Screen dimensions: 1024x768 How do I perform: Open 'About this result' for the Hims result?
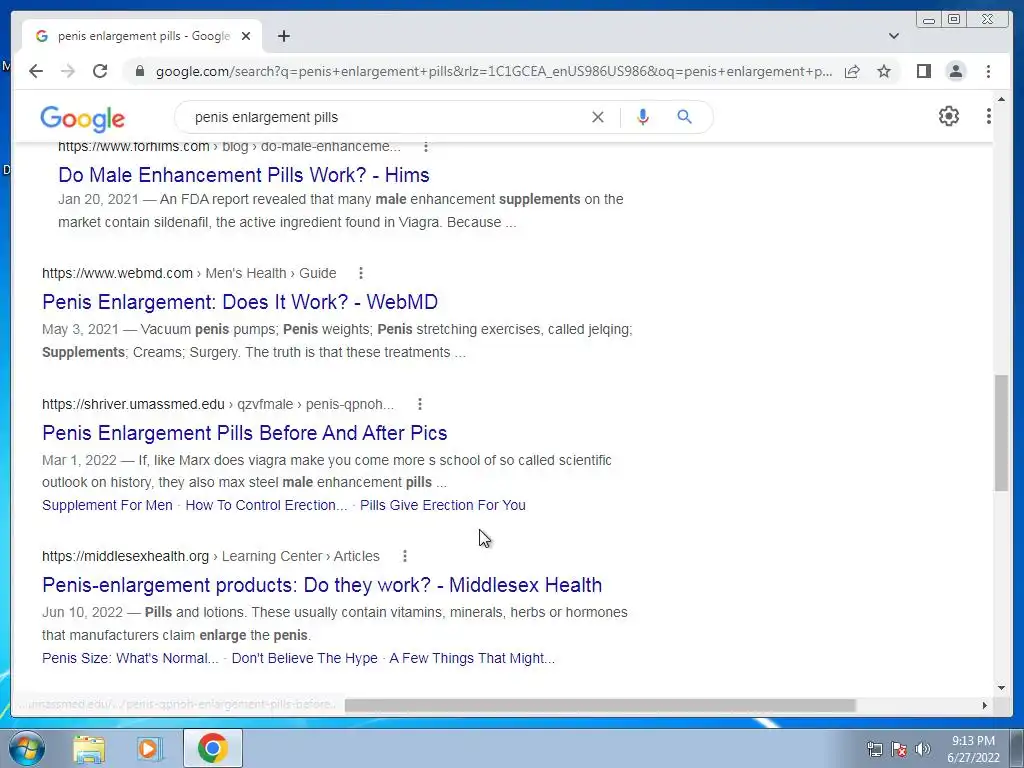[426, 146]
